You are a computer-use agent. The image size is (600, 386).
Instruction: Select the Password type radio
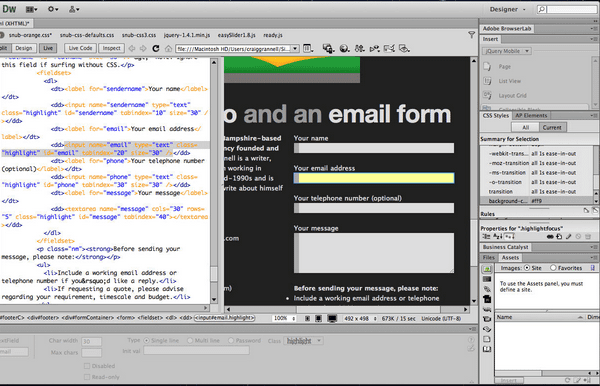(231, 340)
